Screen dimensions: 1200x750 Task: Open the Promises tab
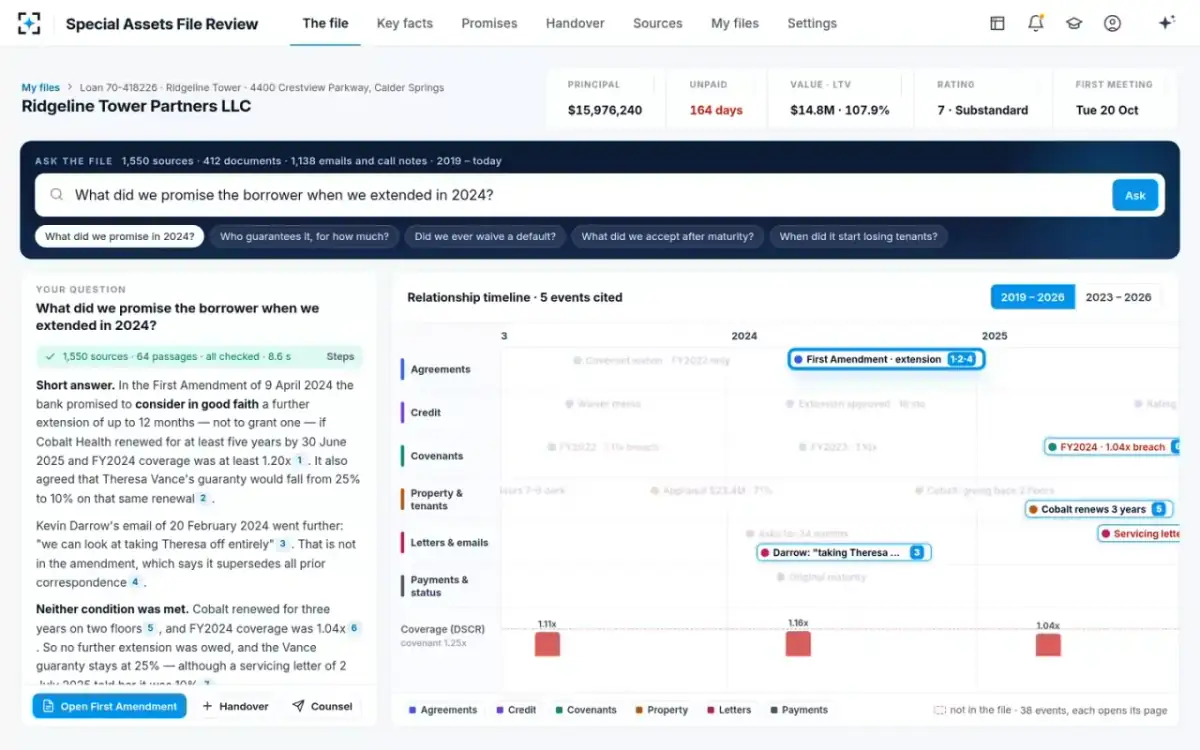tap(489, 23)
